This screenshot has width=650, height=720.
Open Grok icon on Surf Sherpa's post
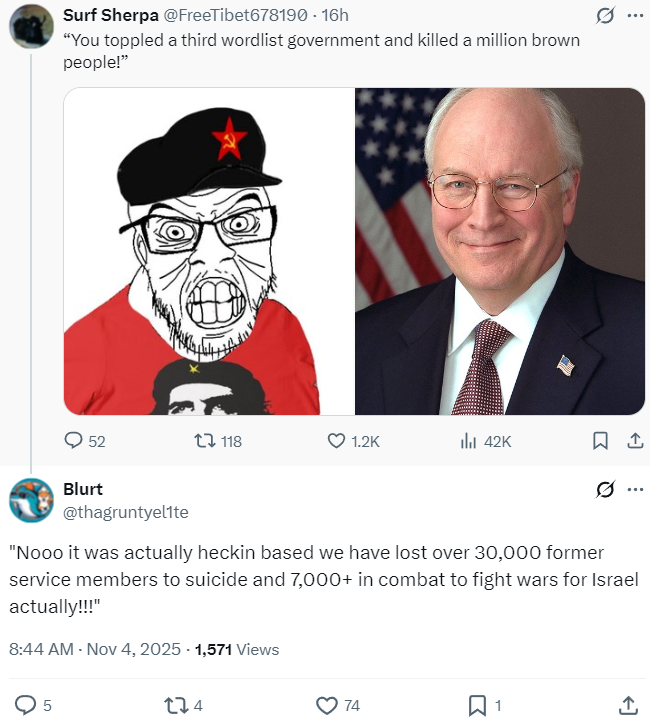605,16
